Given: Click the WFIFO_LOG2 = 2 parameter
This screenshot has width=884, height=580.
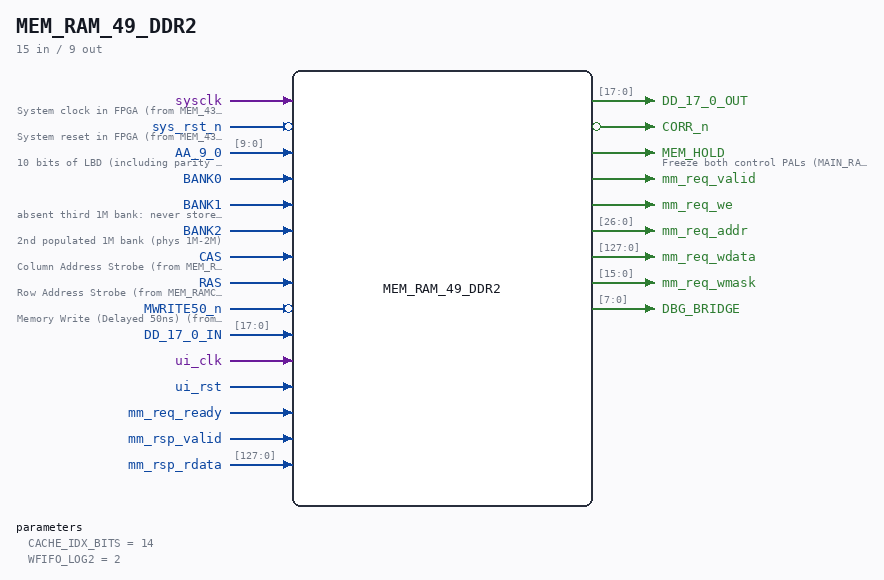Looking at the screenshot, I should point(74,559).
